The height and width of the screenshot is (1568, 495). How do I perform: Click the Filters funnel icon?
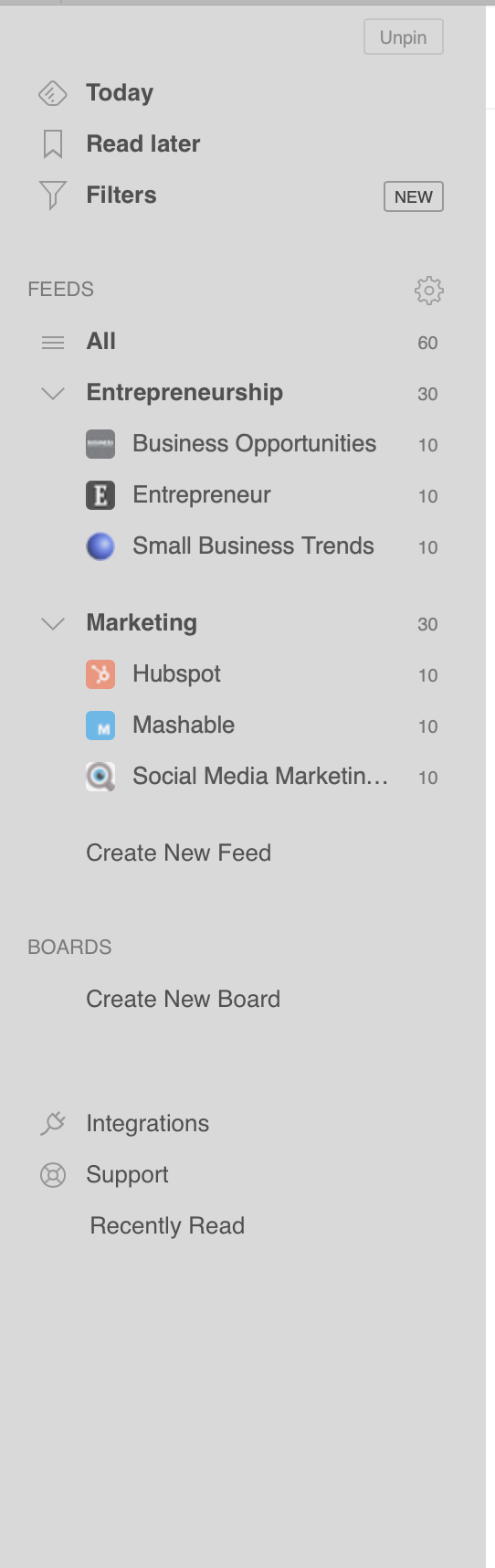(53, 196)
